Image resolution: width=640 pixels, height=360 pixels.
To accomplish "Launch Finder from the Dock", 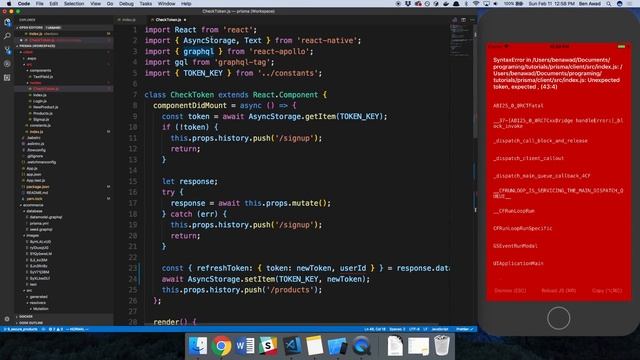I will tap(198, 346).
